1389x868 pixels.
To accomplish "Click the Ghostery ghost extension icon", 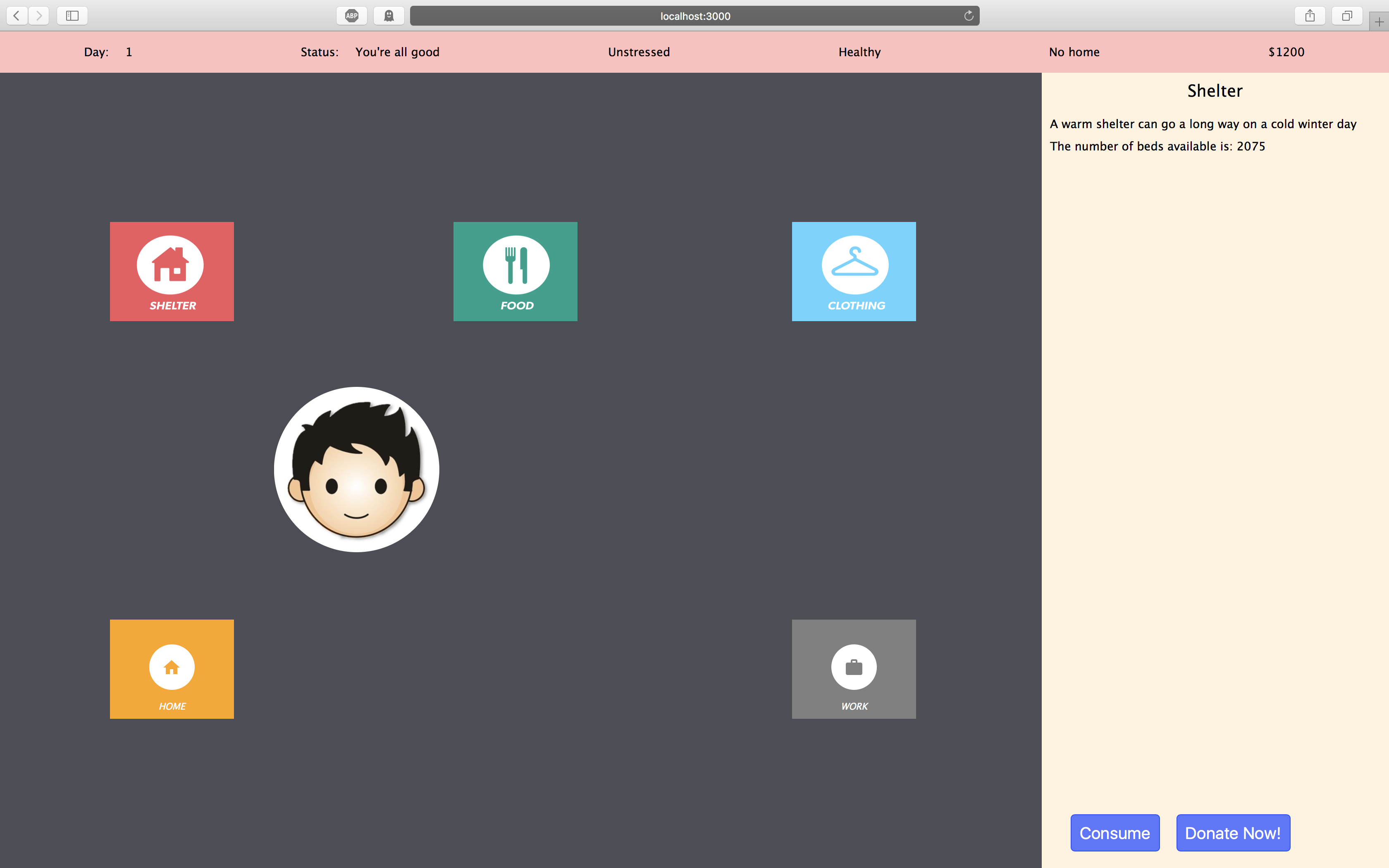I will tap(389, 16).
